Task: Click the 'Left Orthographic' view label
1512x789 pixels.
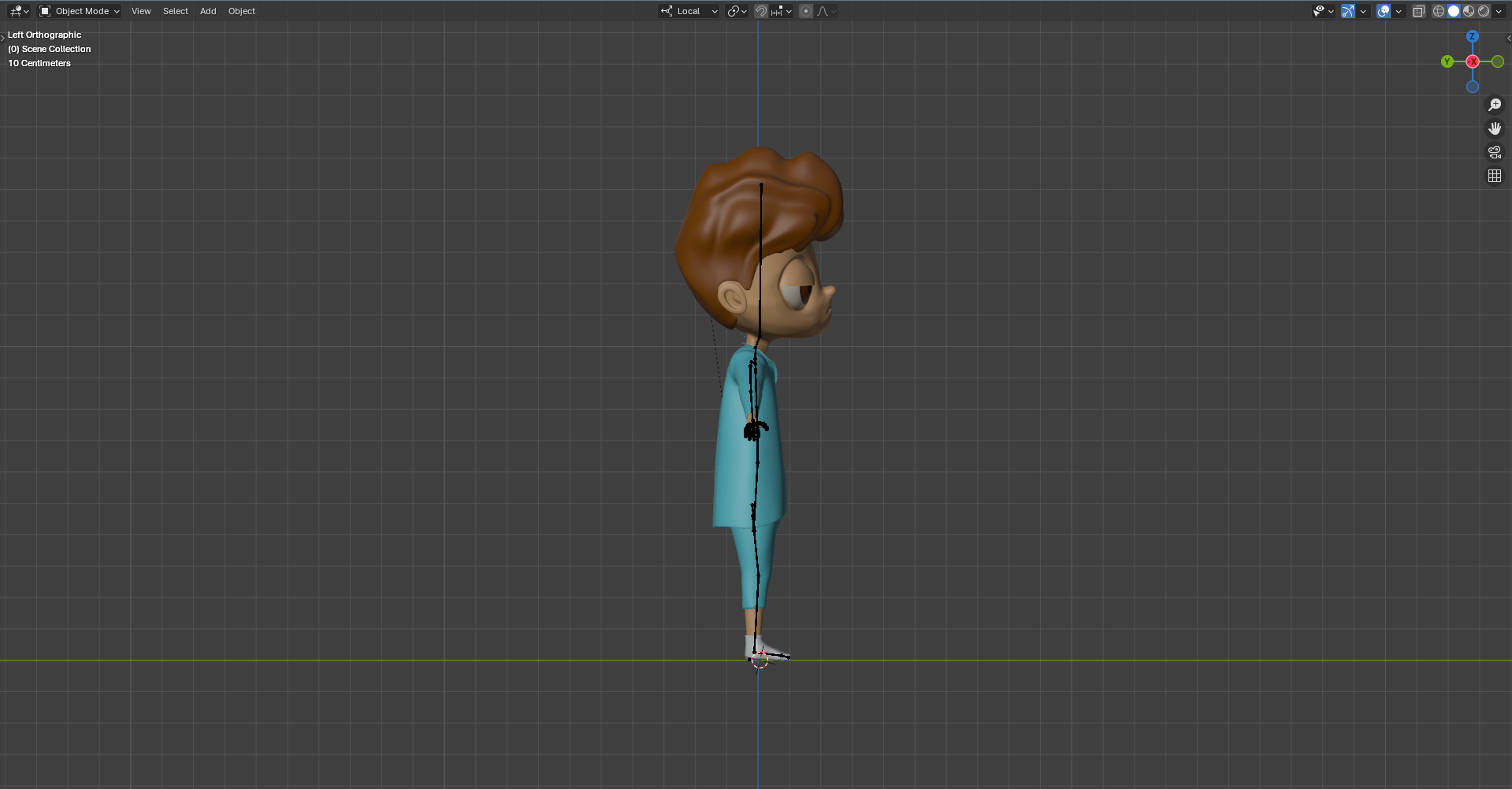Action: [x=44, y=35]
